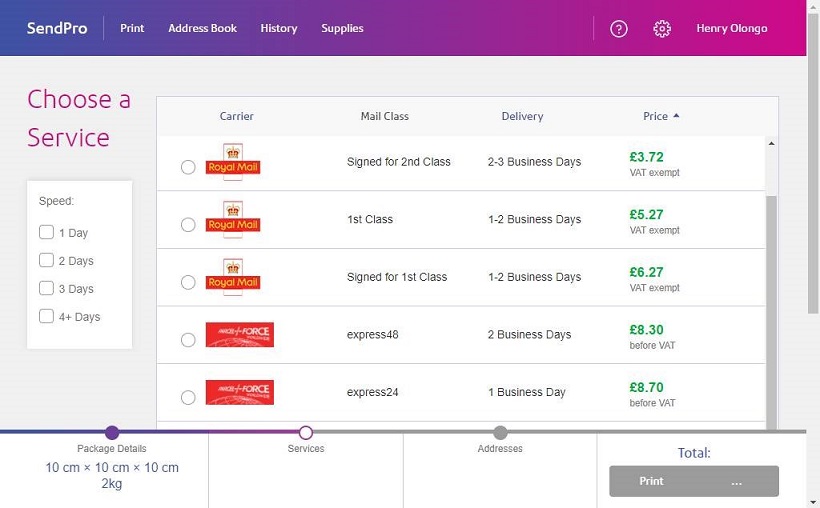Image resolution: width=820 pixels, height=508 pixels.
Task: Click the Services progress step marker
Action: pyautogui.click(x=306, y=433)
